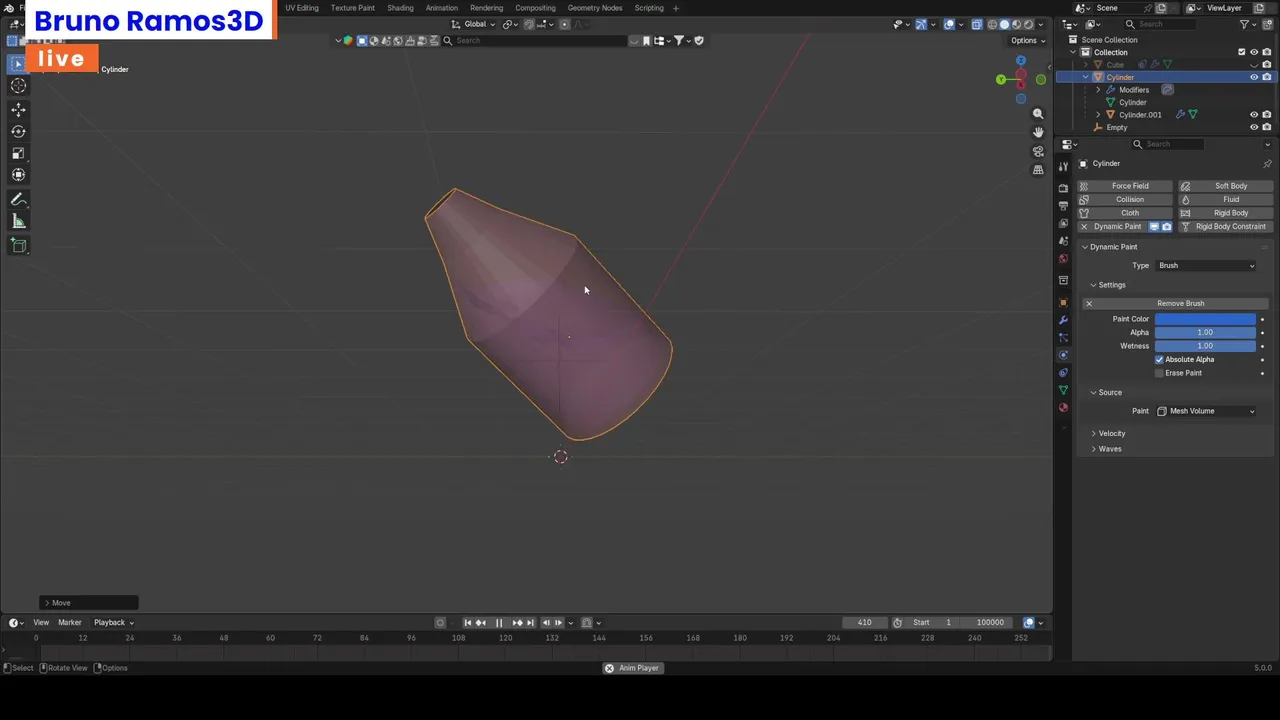Jump to first frame in timeline
Viewport: 1280px width, 720px height.
[467, 623]
